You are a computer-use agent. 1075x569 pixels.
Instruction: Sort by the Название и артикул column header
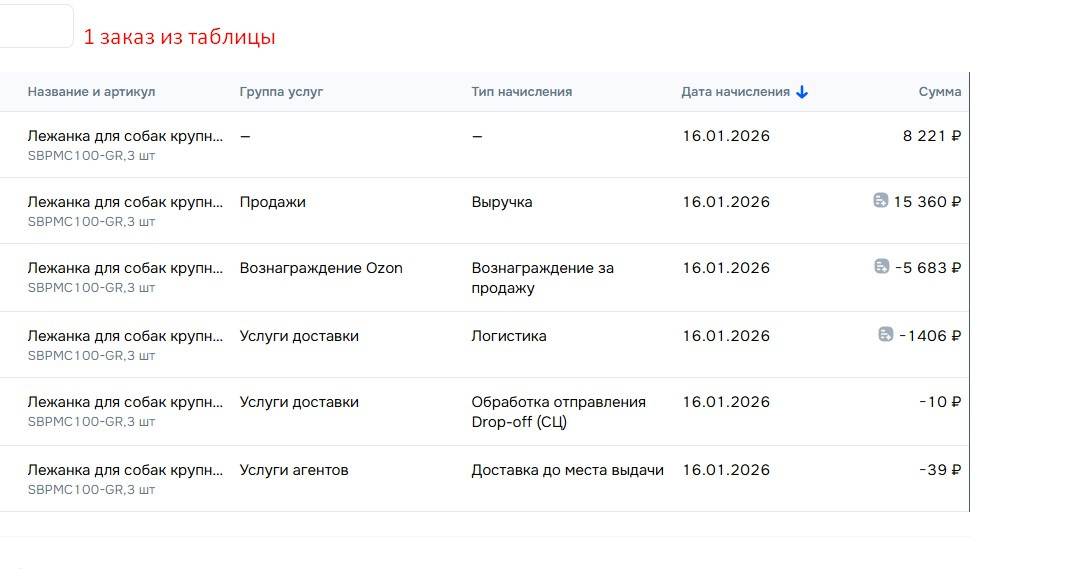point(91,92)
